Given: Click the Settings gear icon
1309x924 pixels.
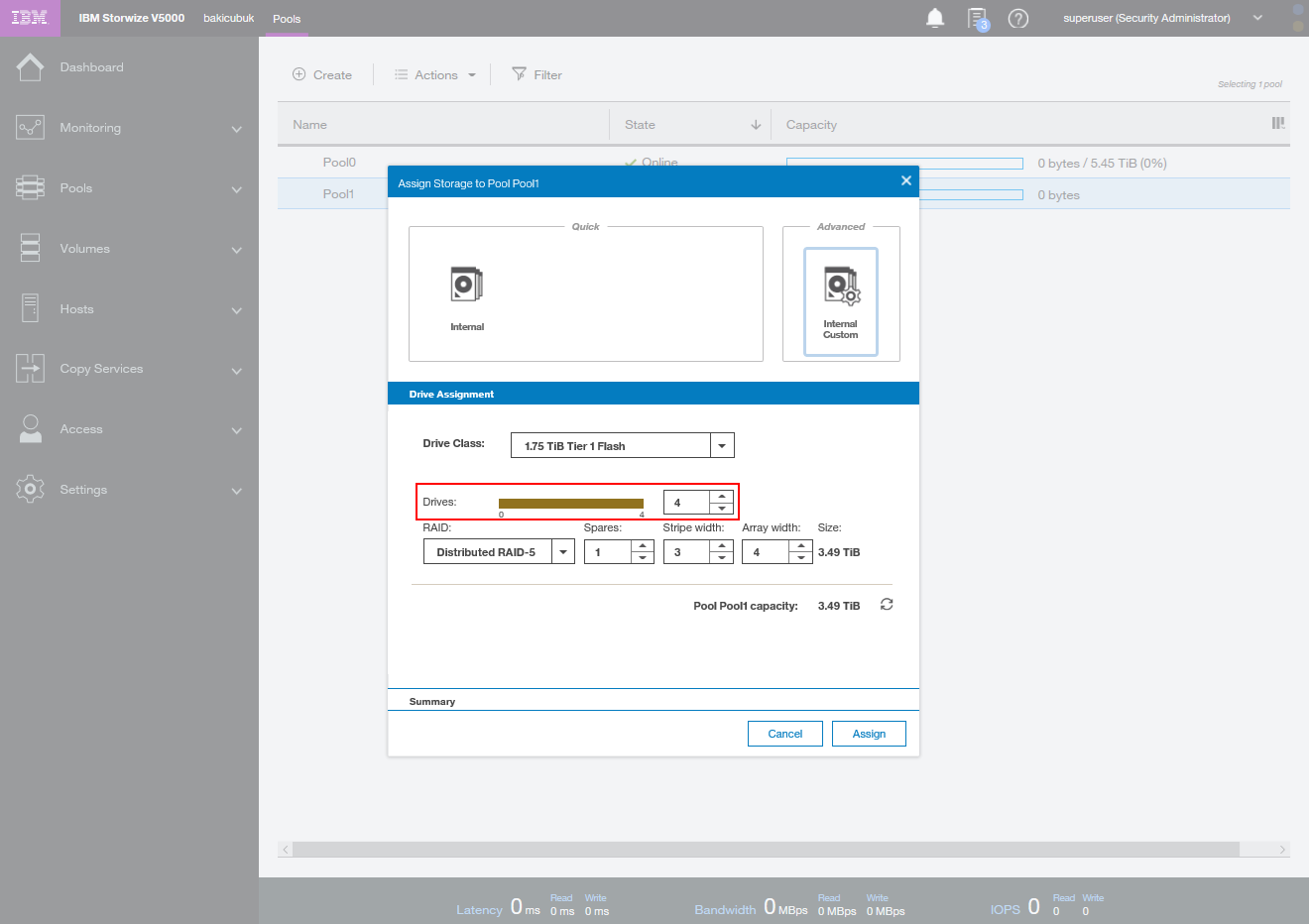Looking at the screenshot, I should pyautogui.click(x=30, y=489).
